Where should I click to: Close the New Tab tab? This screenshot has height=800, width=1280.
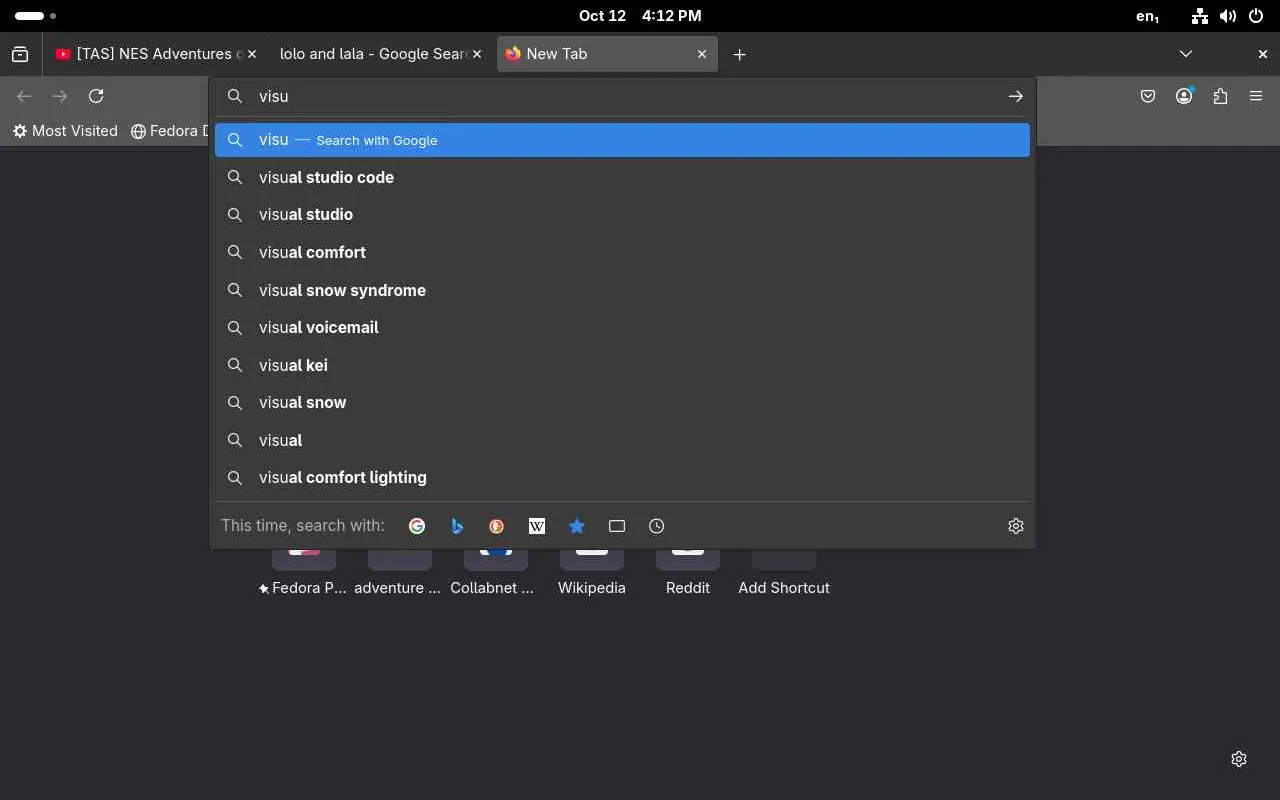click(x=702, y=54)
